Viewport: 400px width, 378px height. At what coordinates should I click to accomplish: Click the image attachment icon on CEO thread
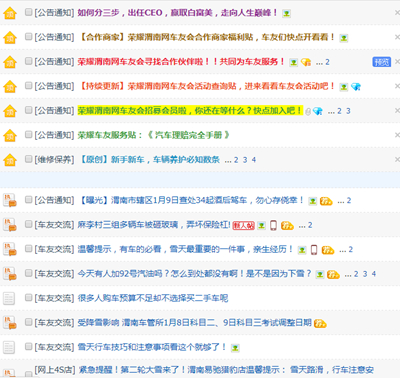[286, 14]
